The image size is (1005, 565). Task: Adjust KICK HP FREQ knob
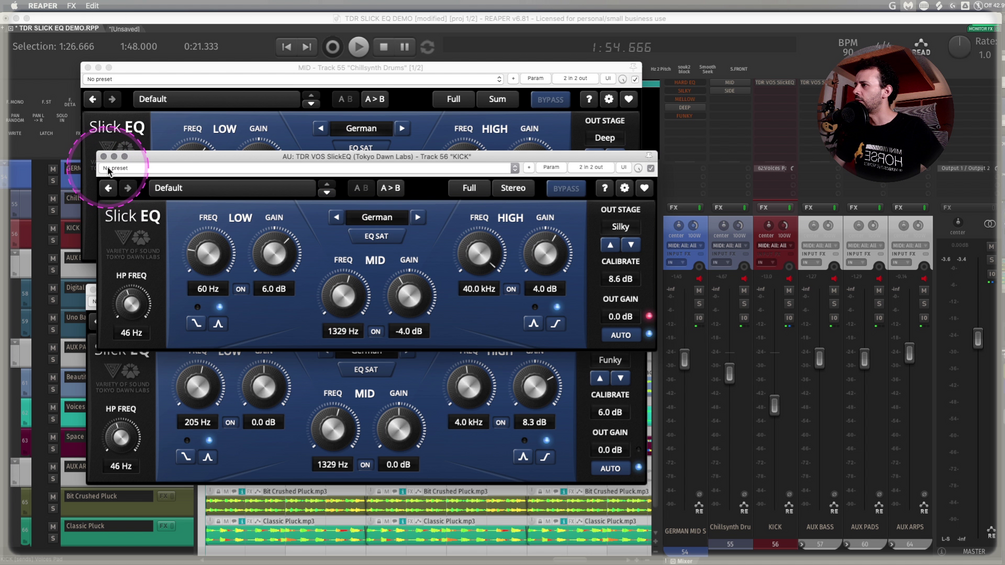pos(131,305)
